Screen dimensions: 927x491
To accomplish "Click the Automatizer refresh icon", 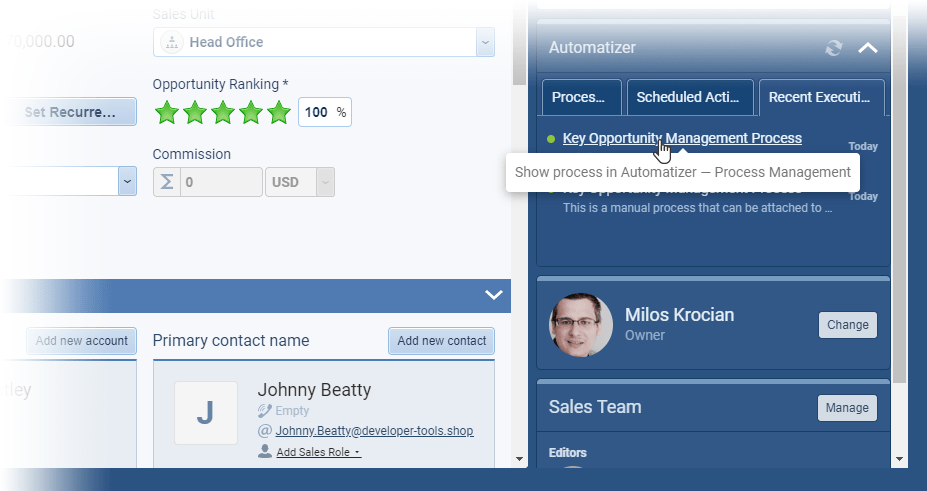I will coord(834,48).
